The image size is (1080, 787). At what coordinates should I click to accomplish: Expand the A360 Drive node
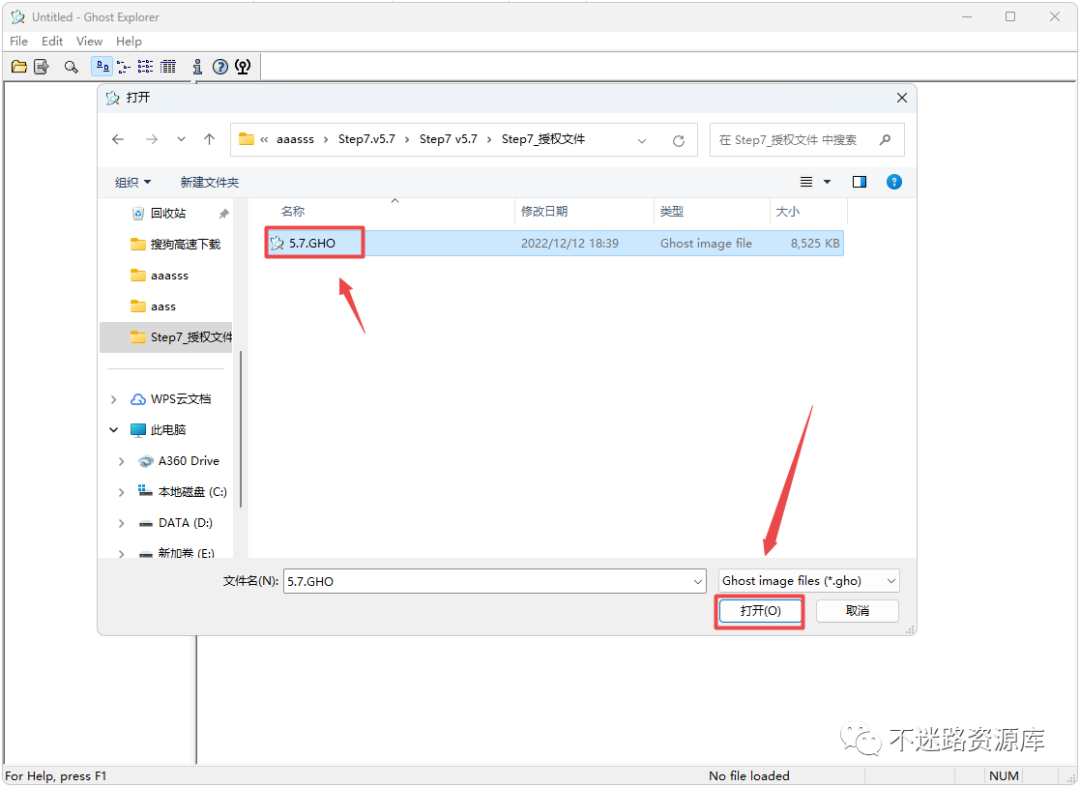(x=121, y=461)
